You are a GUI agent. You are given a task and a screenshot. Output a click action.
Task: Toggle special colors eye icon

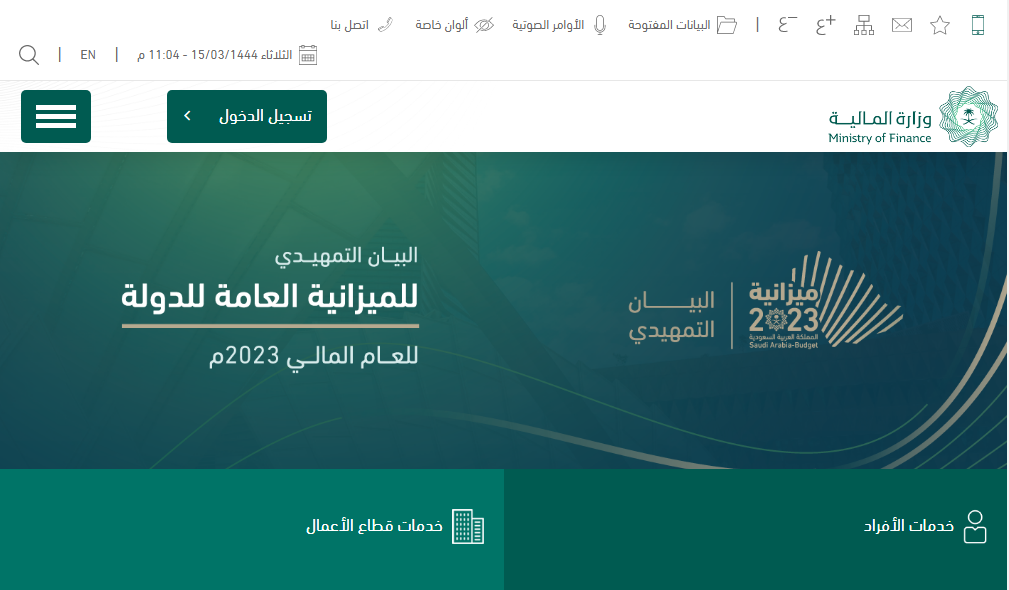click(484, 25)
